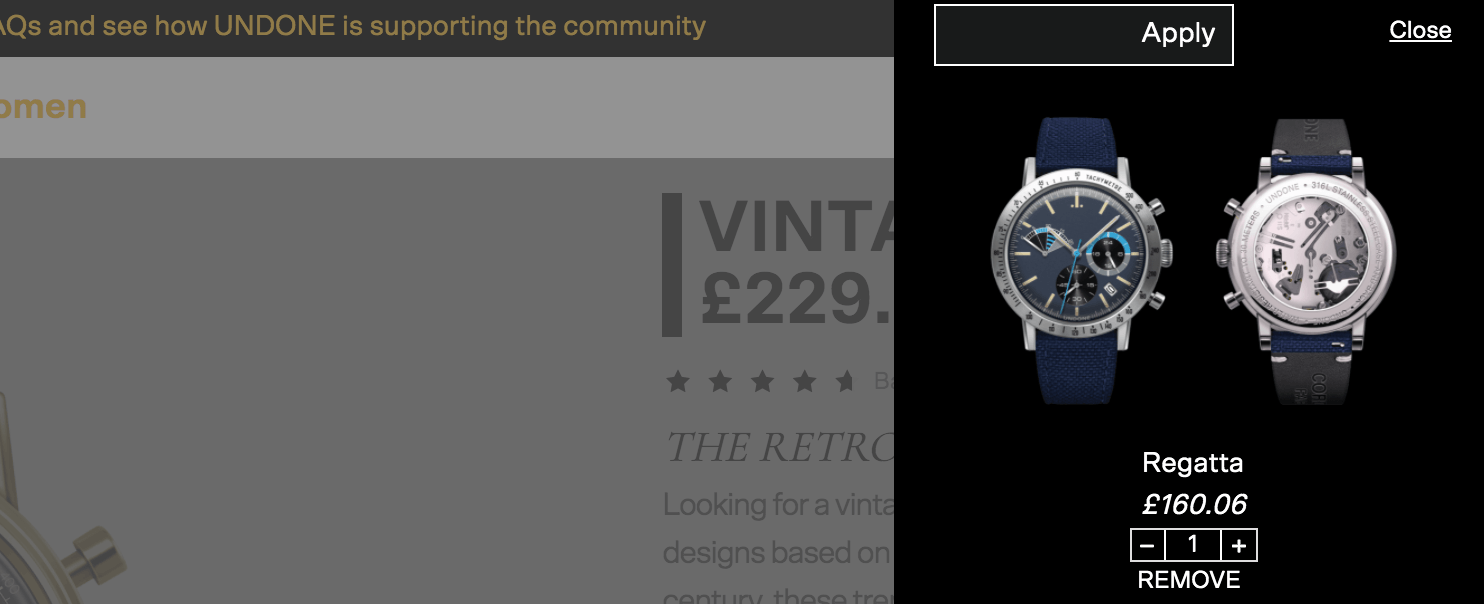1484x604 pixels.
Task: Increase Regatta quantity with the plus button
Action: coord(1239,546)
